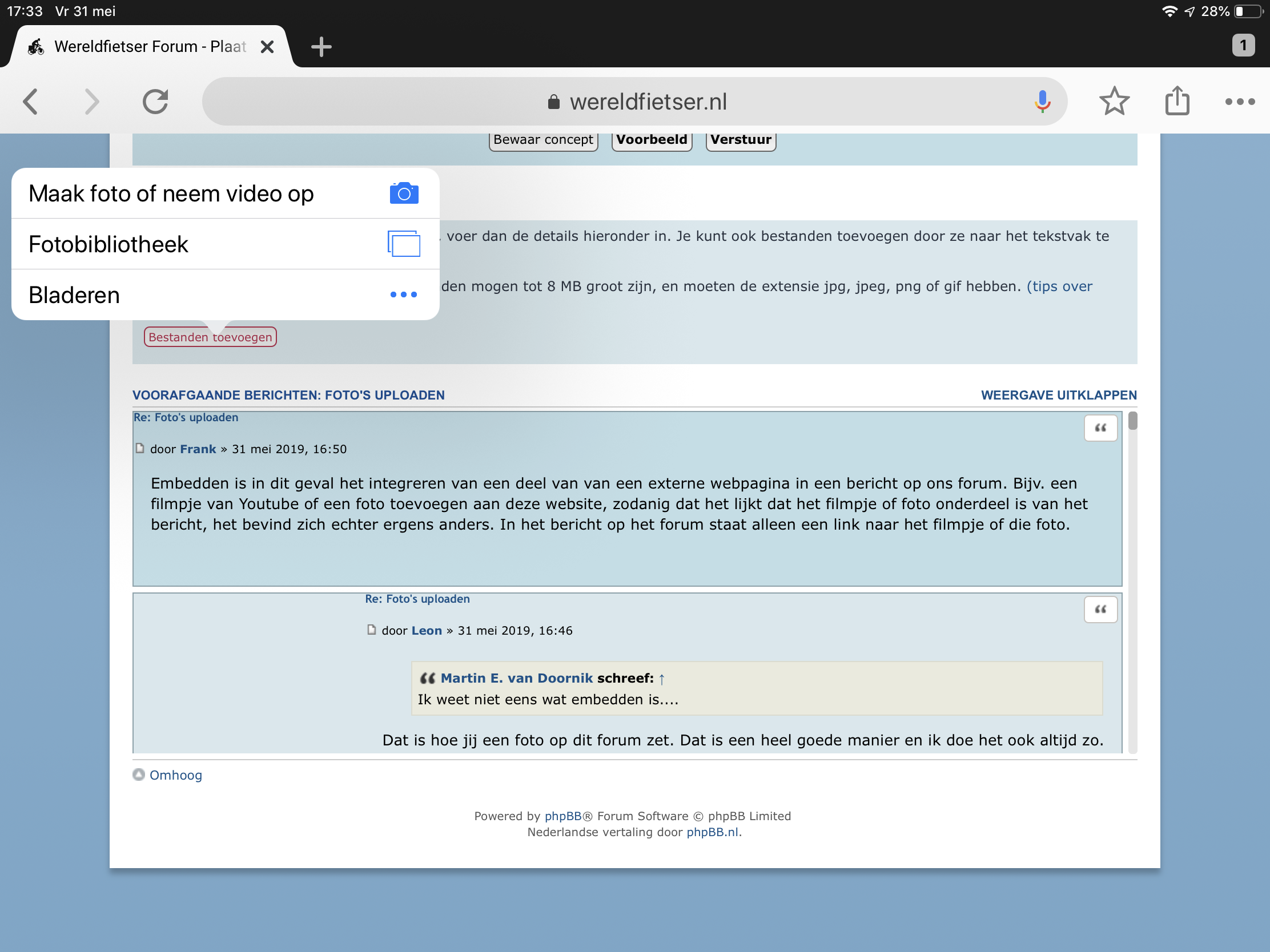The image size is (1270, 952).
Task: Tap the camera icon for photo or video
Action: click(x=404, y=193)
